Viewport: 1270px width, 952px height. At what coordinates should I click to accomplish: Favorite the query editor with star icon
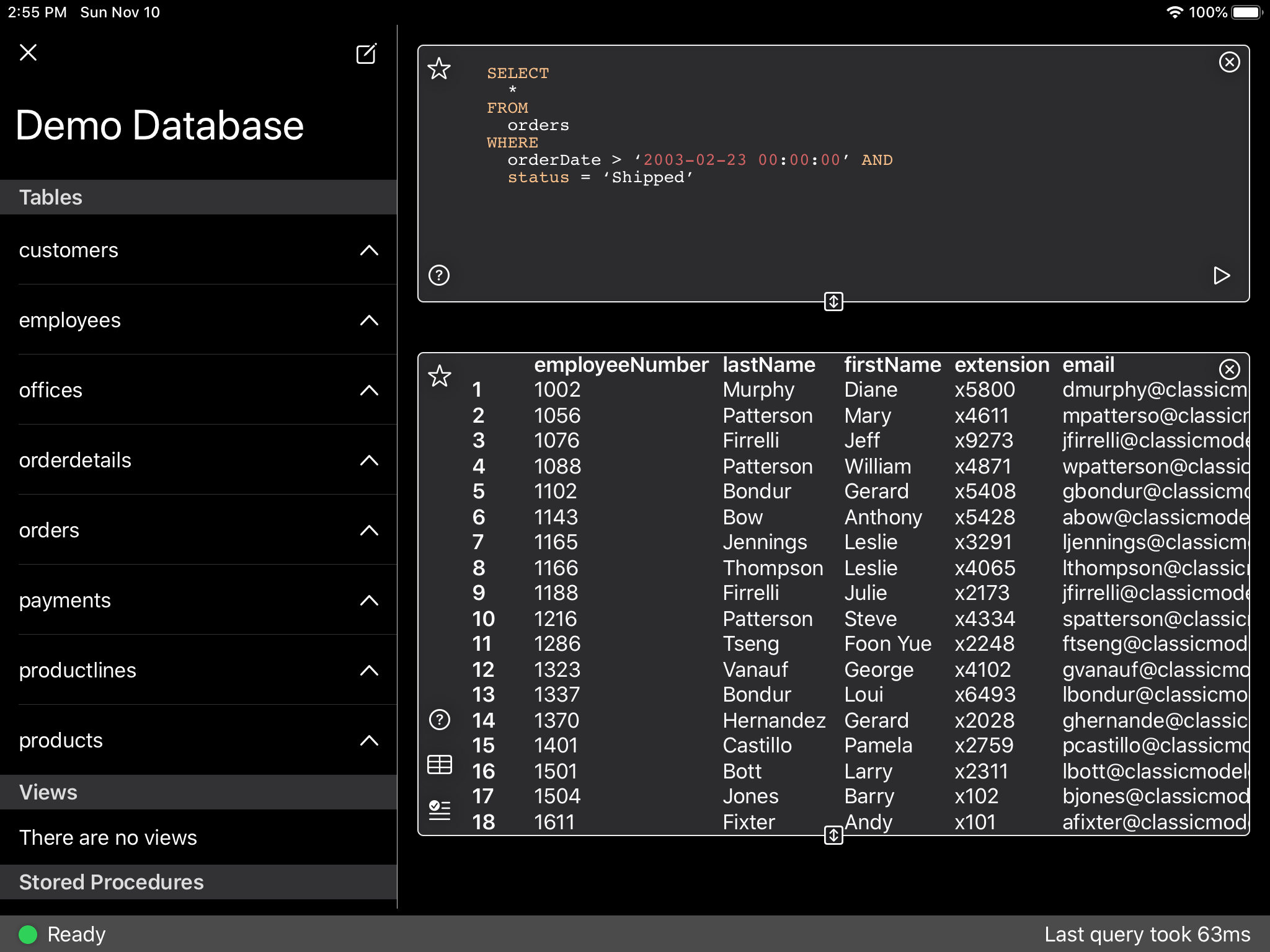tap(439, 69)
